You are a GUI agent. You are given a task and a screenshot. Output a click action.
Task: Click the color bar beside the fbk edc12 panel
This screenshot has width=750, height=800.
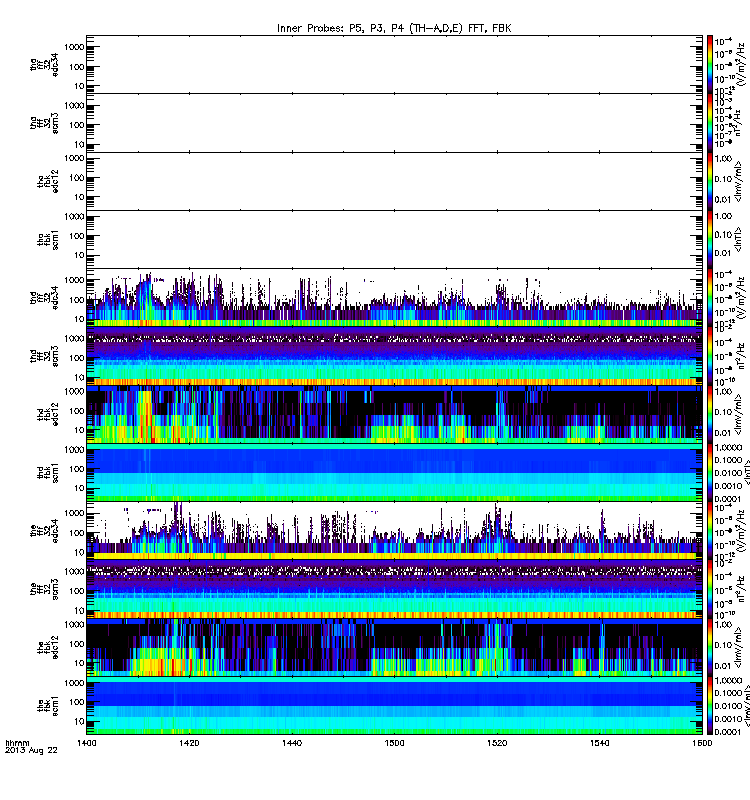point(710,648)
